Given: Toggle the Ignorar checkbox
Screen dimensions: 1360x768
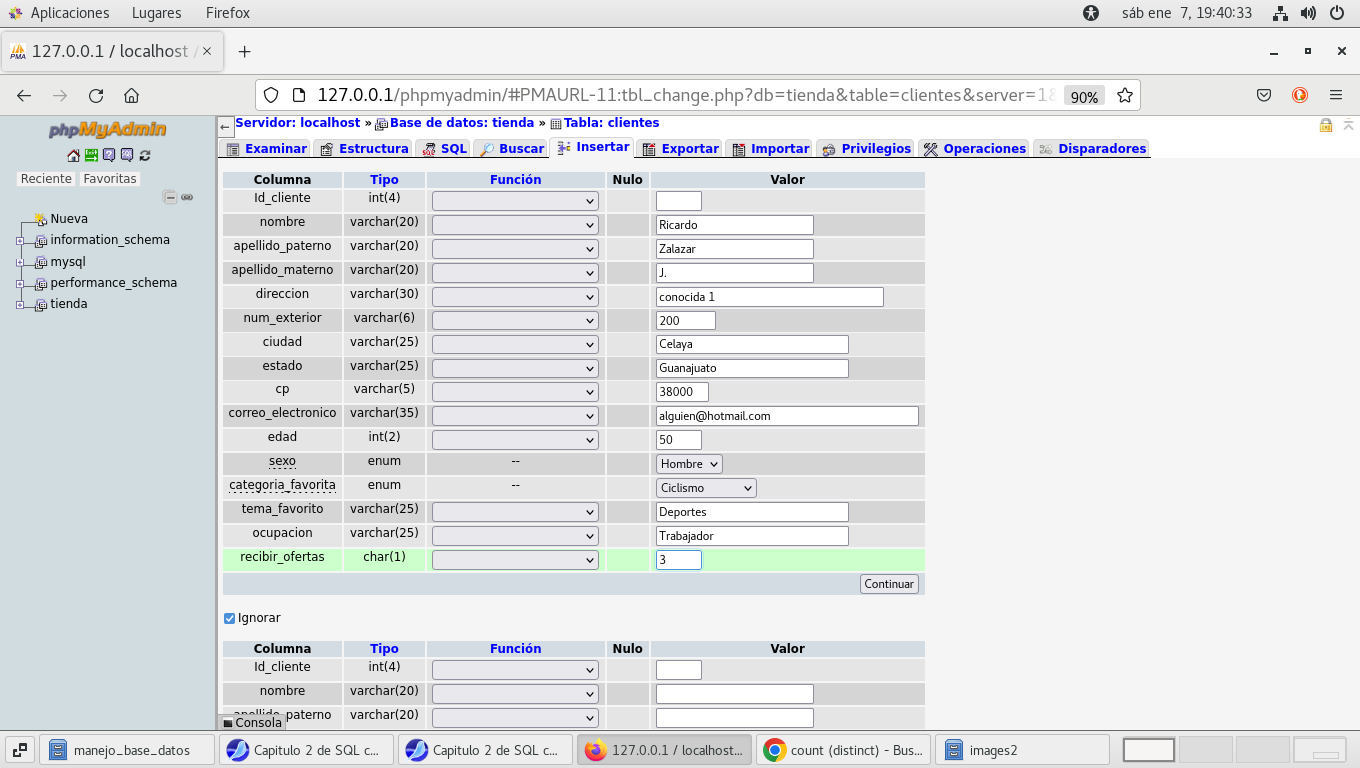Looking at the screenshot, I should click(x=229, y=618).
